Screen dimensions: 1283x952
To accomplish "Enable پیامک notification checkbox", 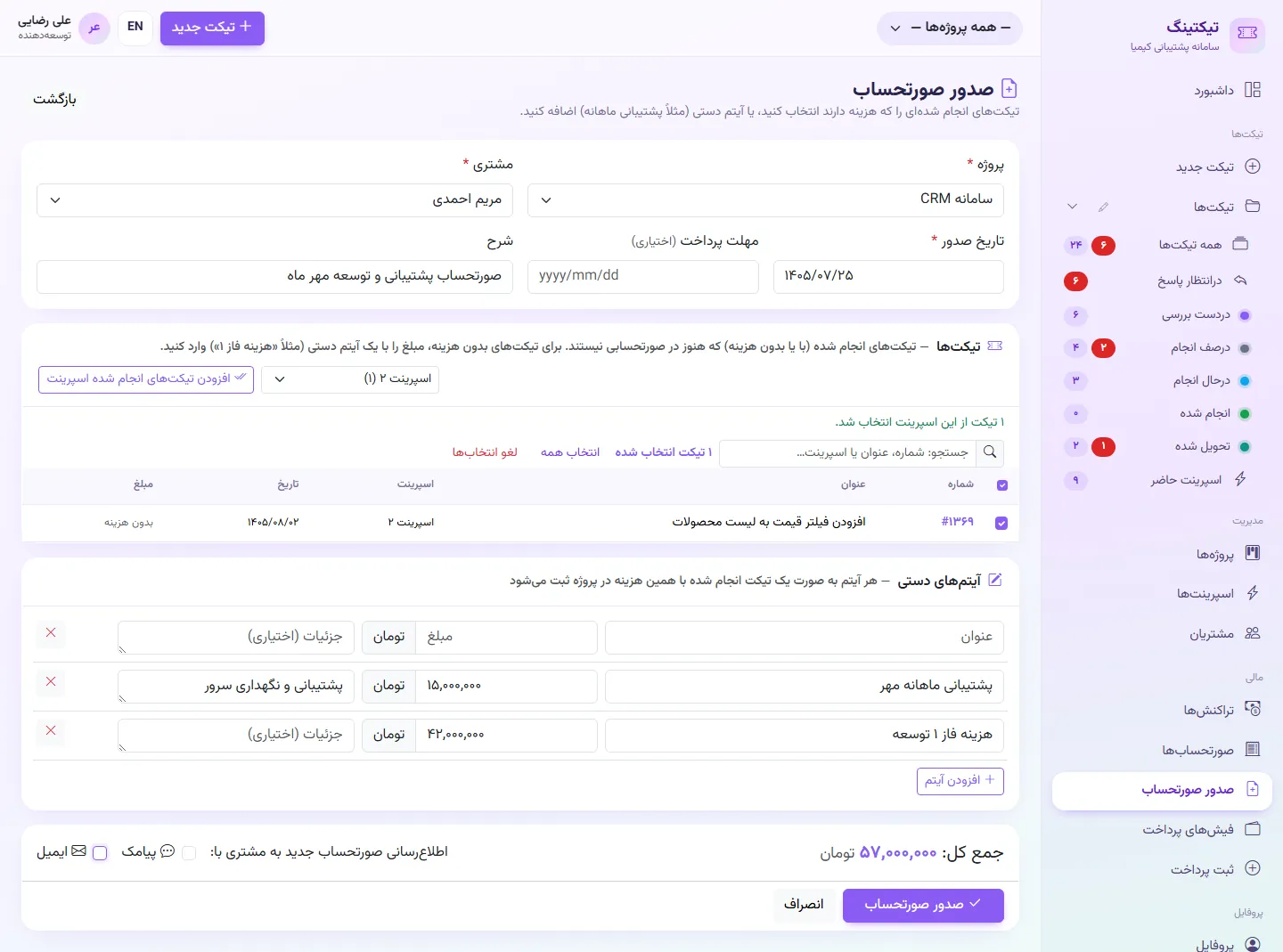I will (x=189, y=853).
